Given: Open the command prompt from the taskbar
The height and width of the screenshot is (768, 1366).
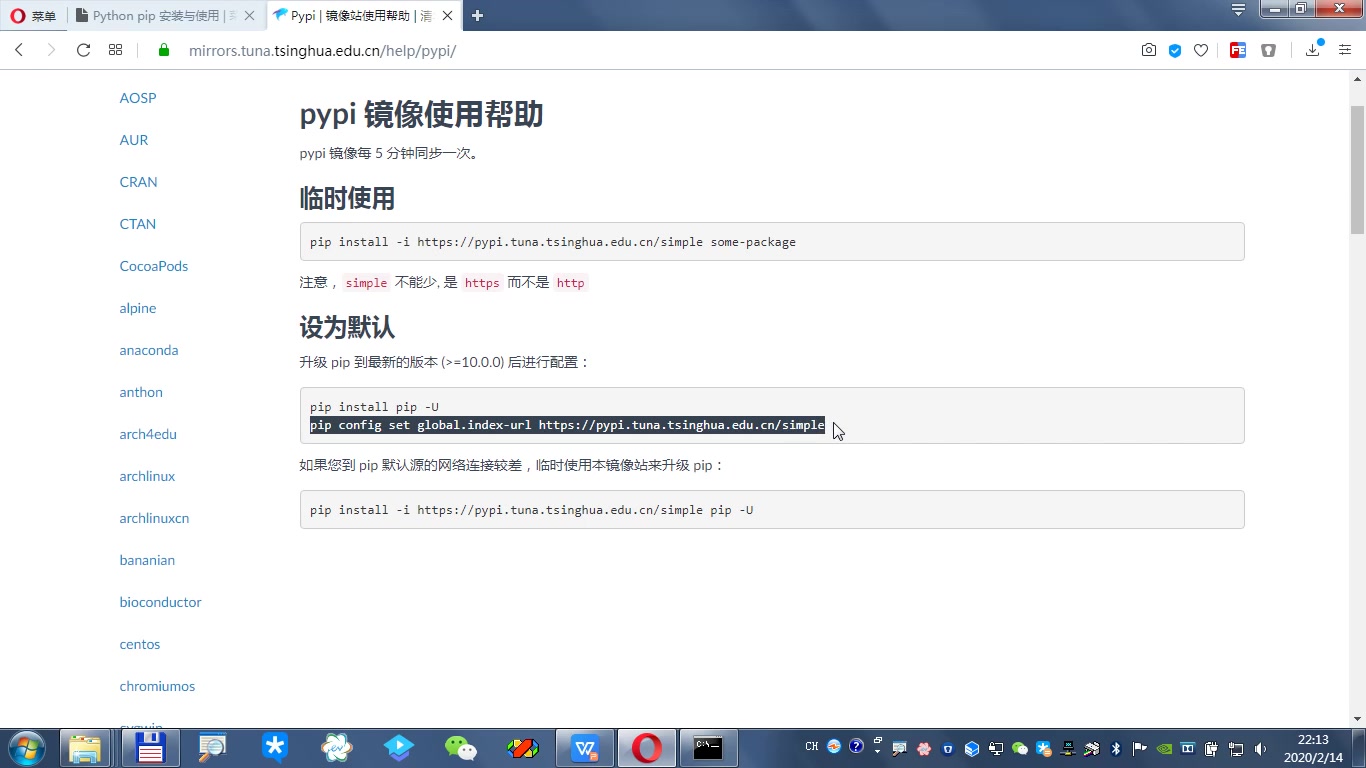Looking at the screenshot, I should point(708,747).
